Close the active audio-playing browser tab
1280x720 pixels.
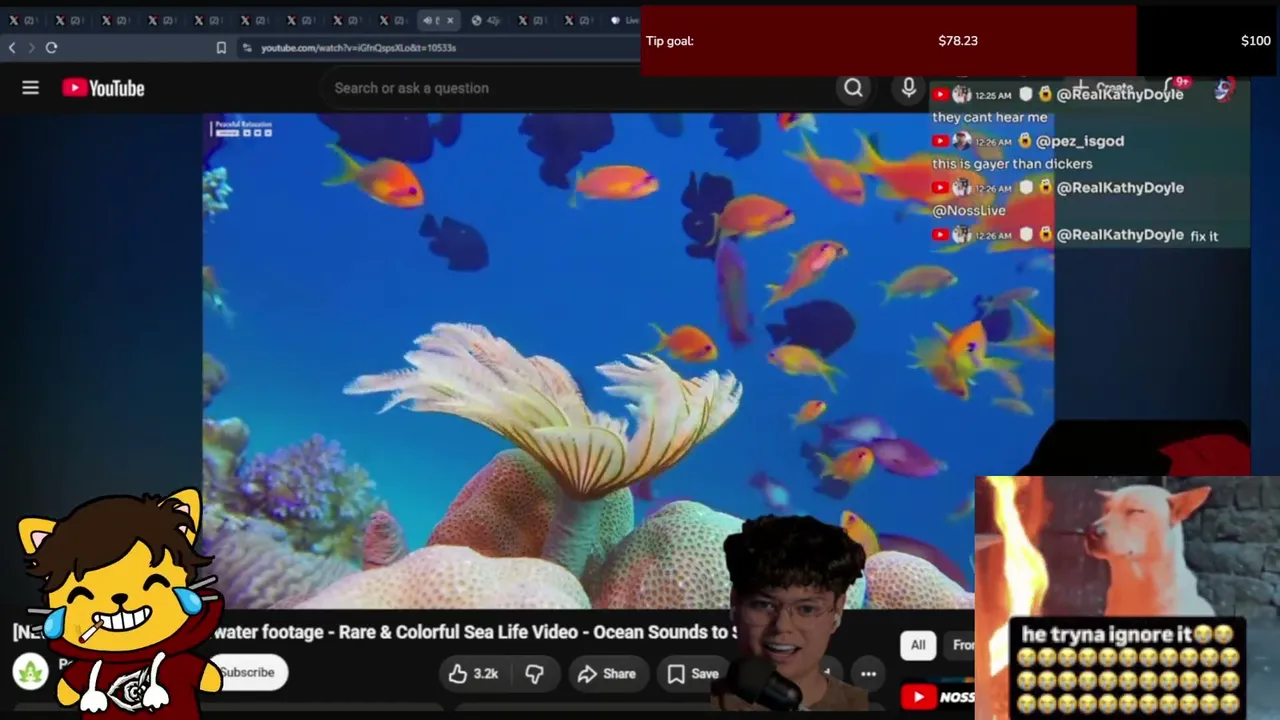click(x=450, y=20)
